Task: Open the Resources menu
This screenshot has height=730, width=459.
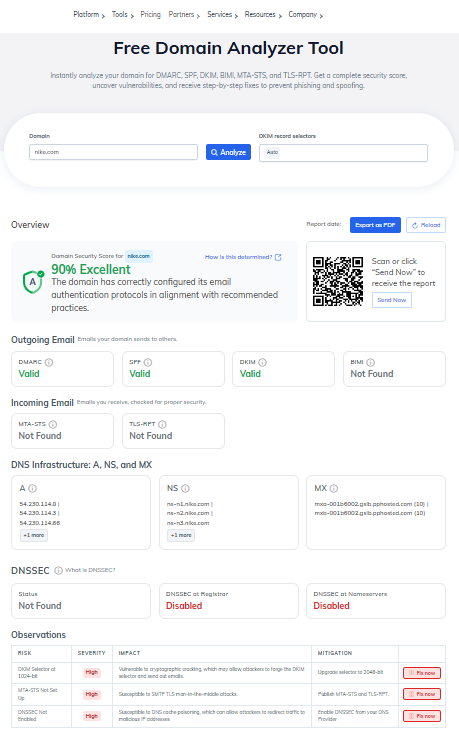Action: tap(263, 15)
